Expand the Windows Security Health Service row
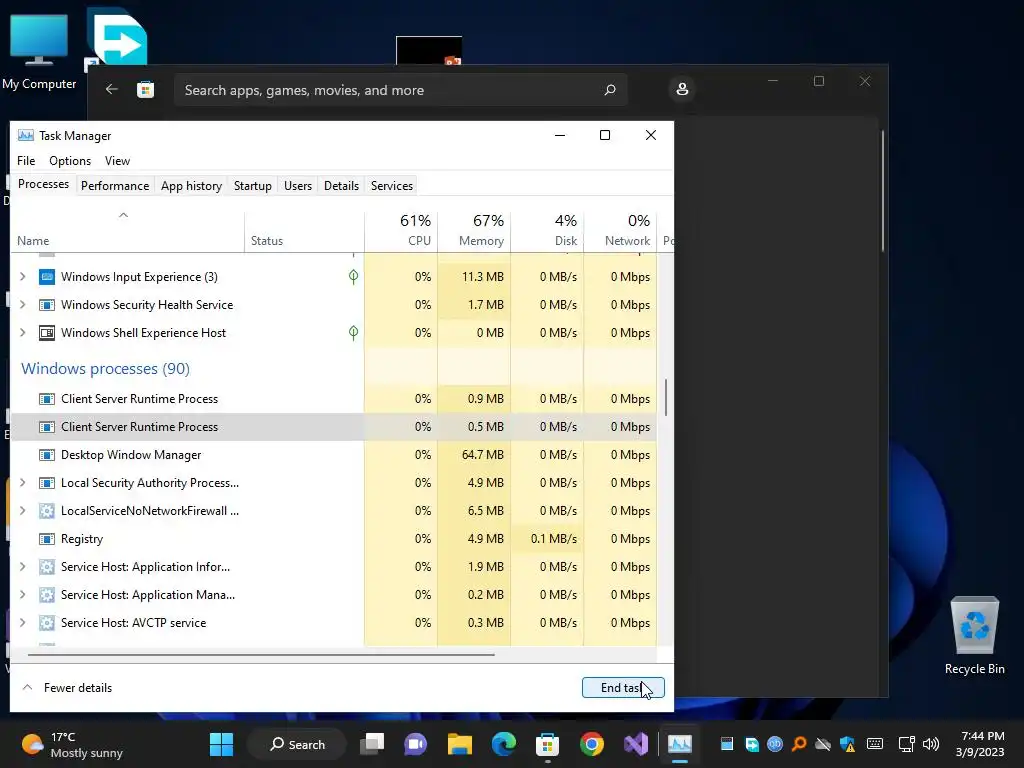Screen dimensions: 1024x768 23,305
